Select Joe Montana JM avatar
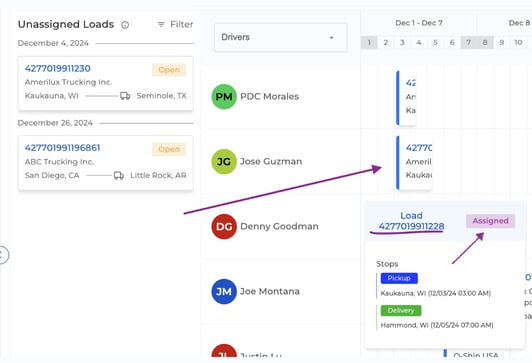The height and width of the screenshot is (363, 532). click(x=224, y=291)
